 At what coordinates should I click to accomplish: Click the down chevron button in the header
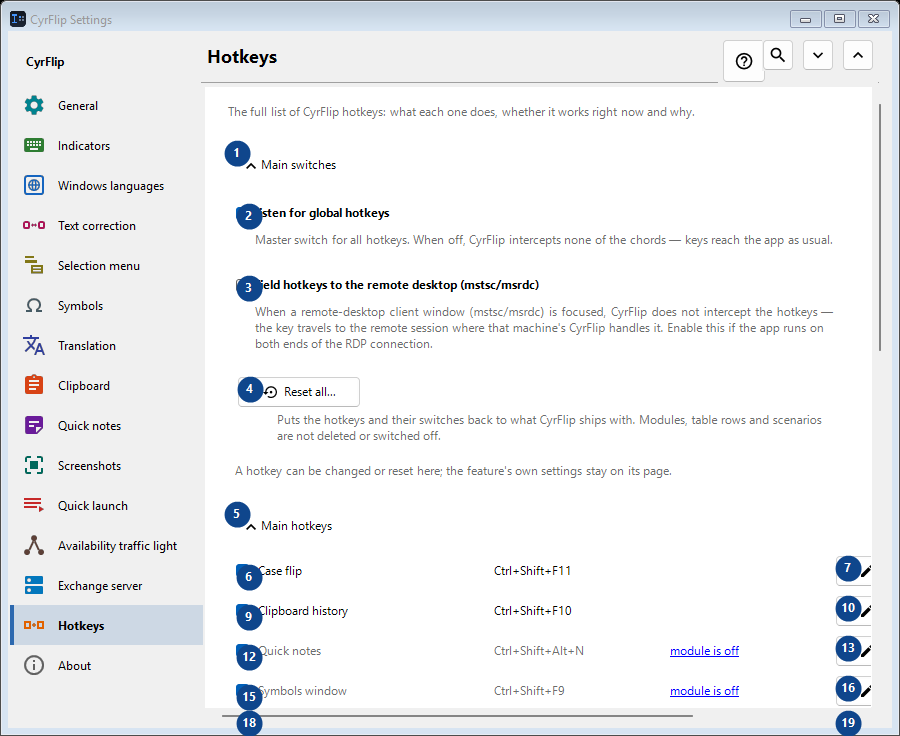[818, 55]
